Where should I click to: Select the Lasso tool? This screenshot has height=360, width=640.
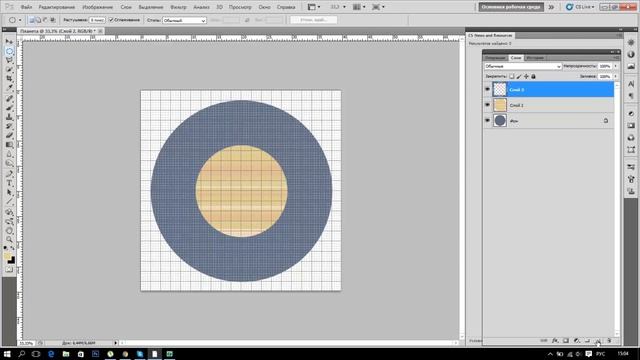point(9,60)
